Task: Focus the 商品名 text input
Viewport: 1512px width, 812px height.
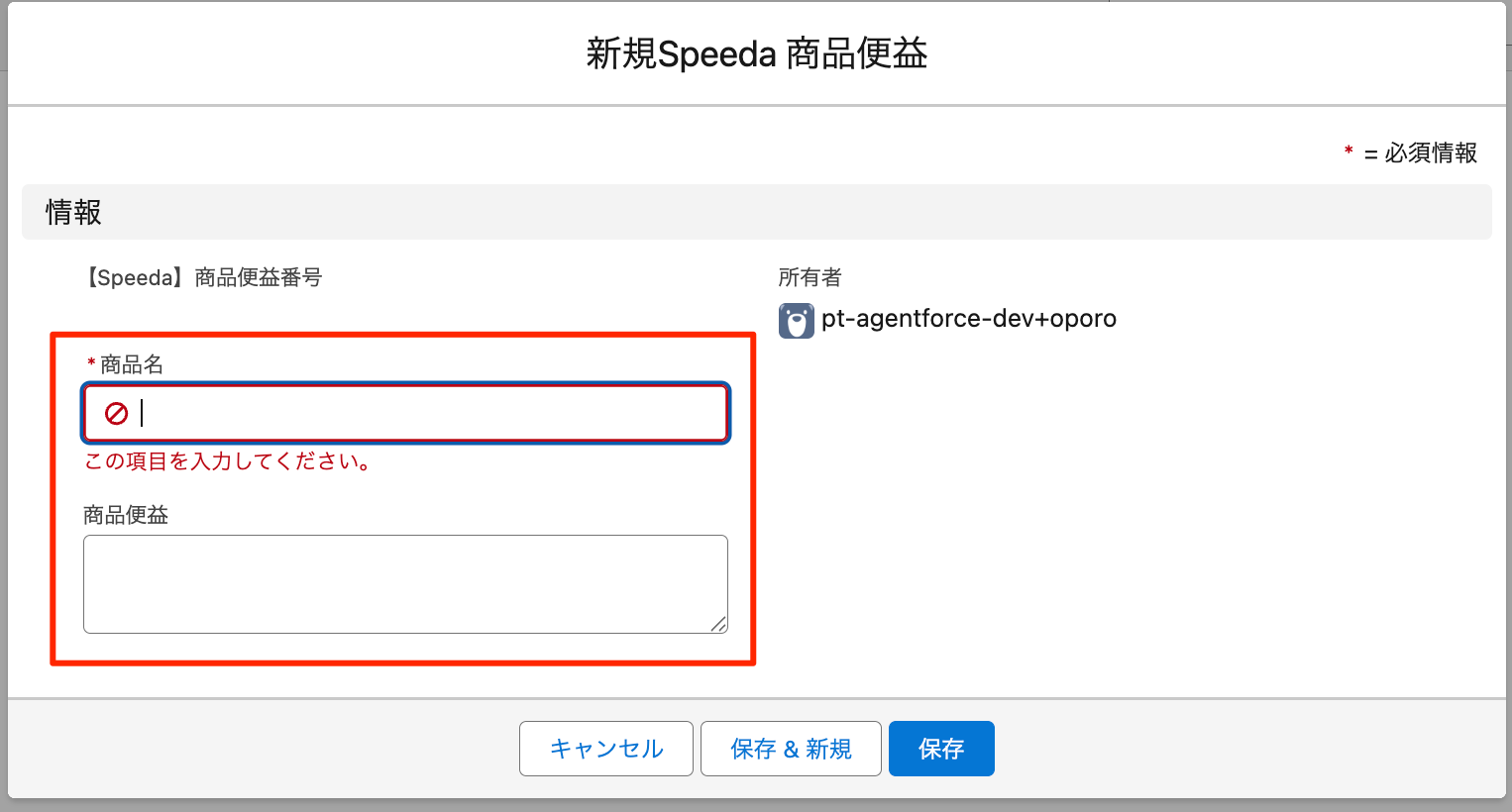Action: click(426, 413)
